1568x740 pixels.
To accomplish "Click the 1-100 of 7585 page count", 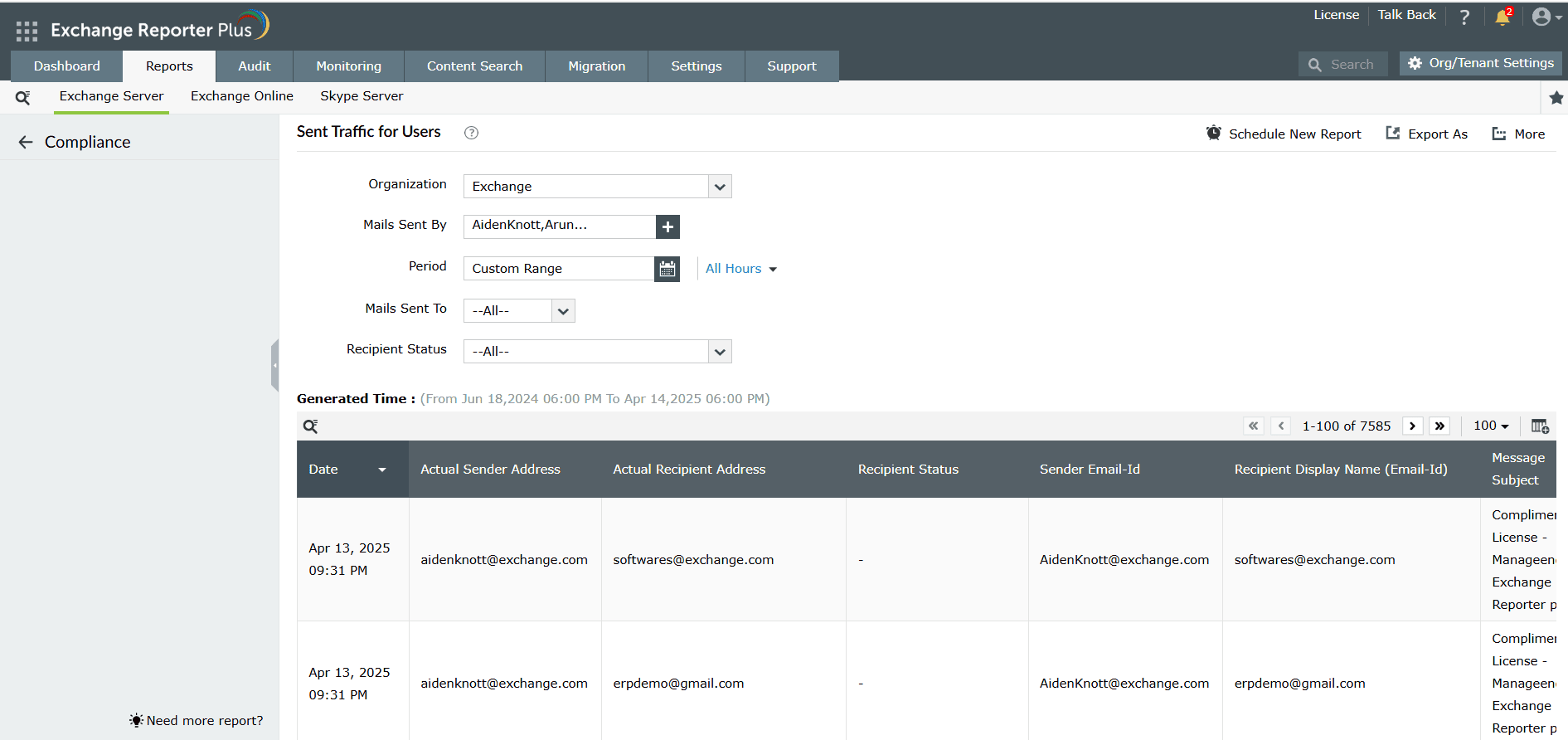I will coord(1347,426).
